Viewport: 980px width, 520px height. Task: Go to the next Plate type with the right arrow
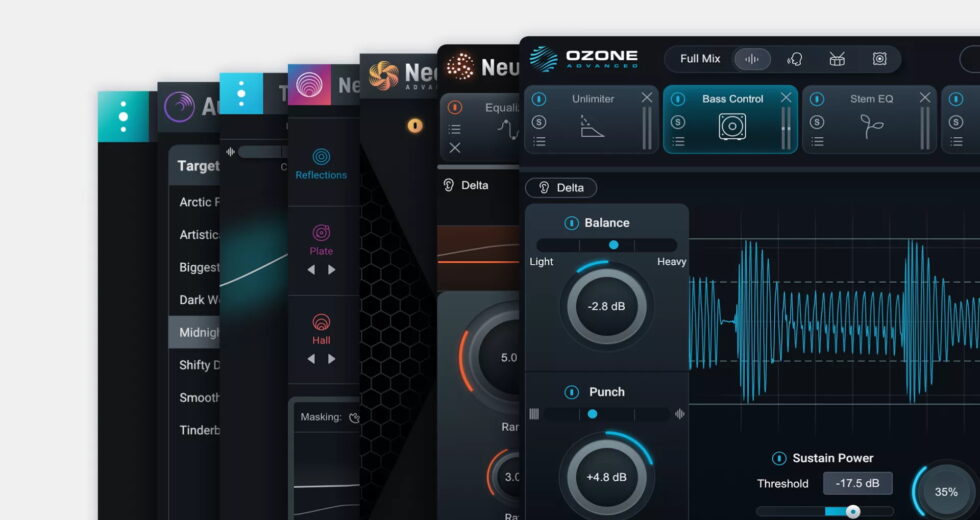[x=332, y=270]
